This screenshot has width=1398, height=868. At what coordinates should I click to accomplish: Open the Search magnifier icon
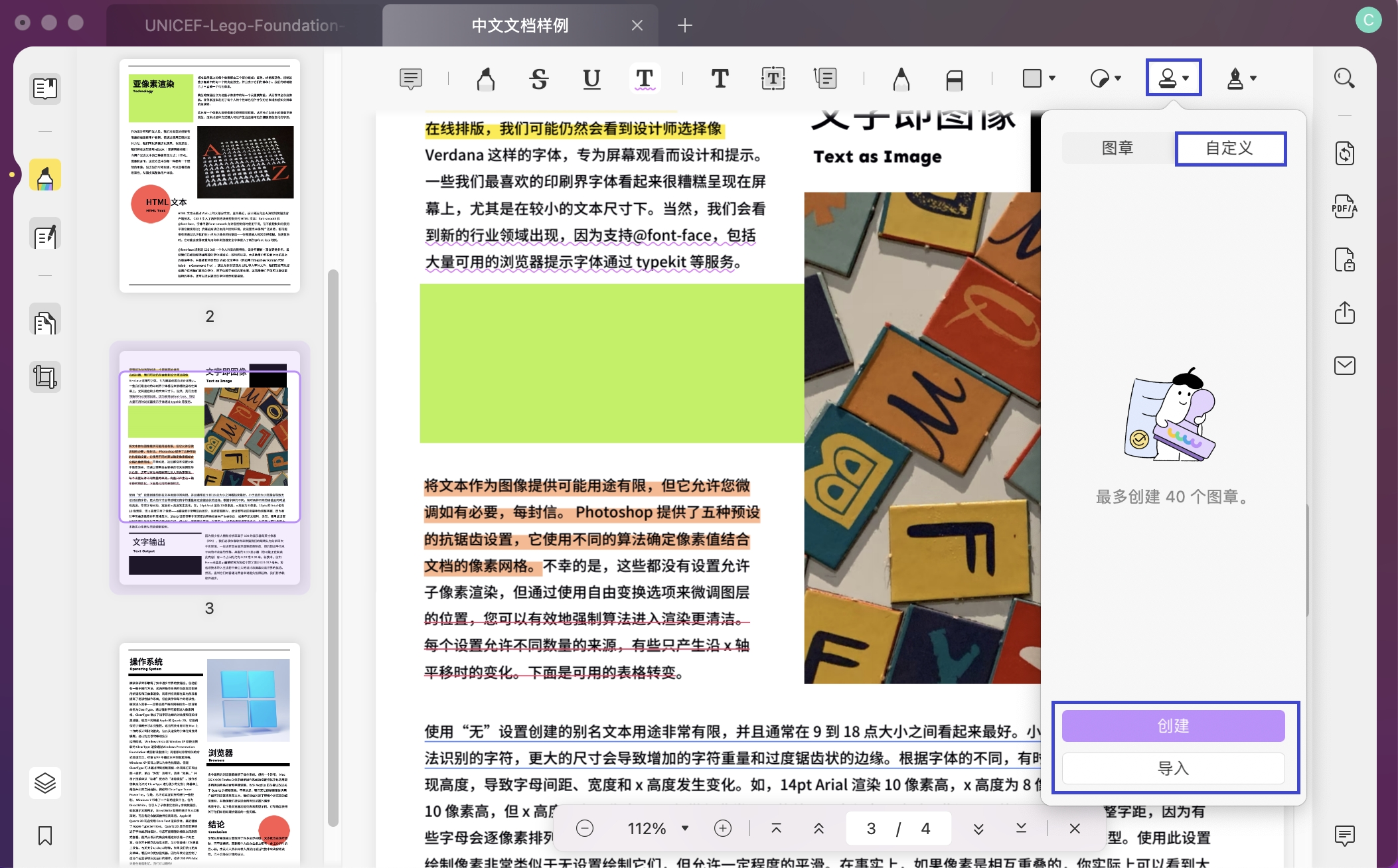[1345, 78]
